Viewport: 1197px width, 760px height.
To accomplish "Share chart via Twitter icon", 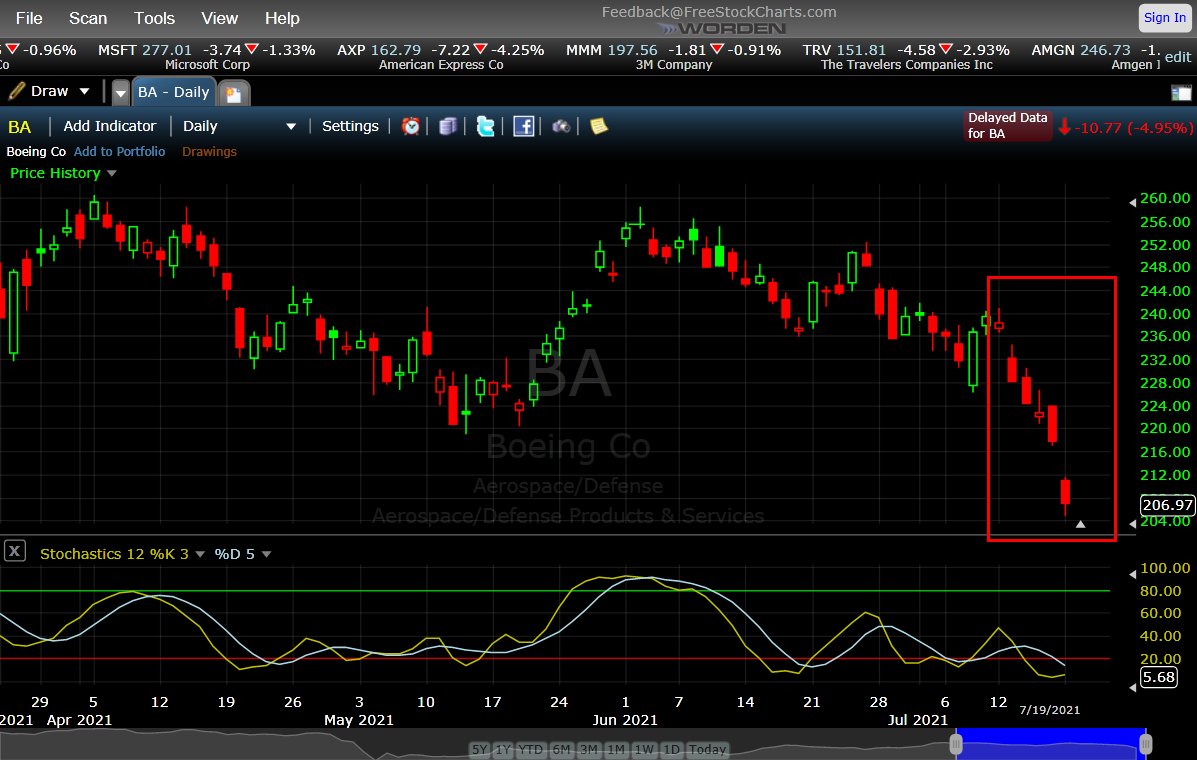I will pos(486,126).
